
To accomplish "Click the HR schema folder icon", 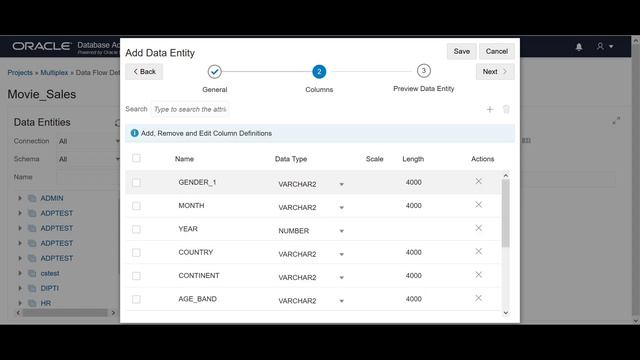I will coord(32,303).
